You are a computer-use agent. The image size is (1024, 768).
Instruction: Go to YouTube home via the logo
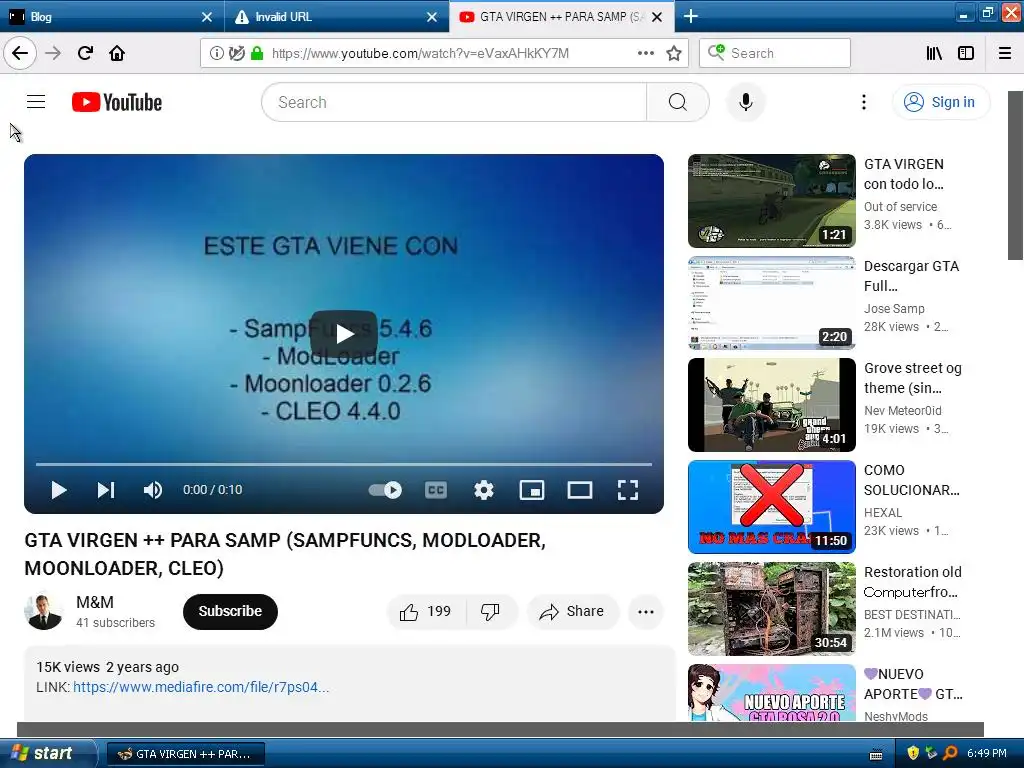pyautogui.click(x=117, y=102)
